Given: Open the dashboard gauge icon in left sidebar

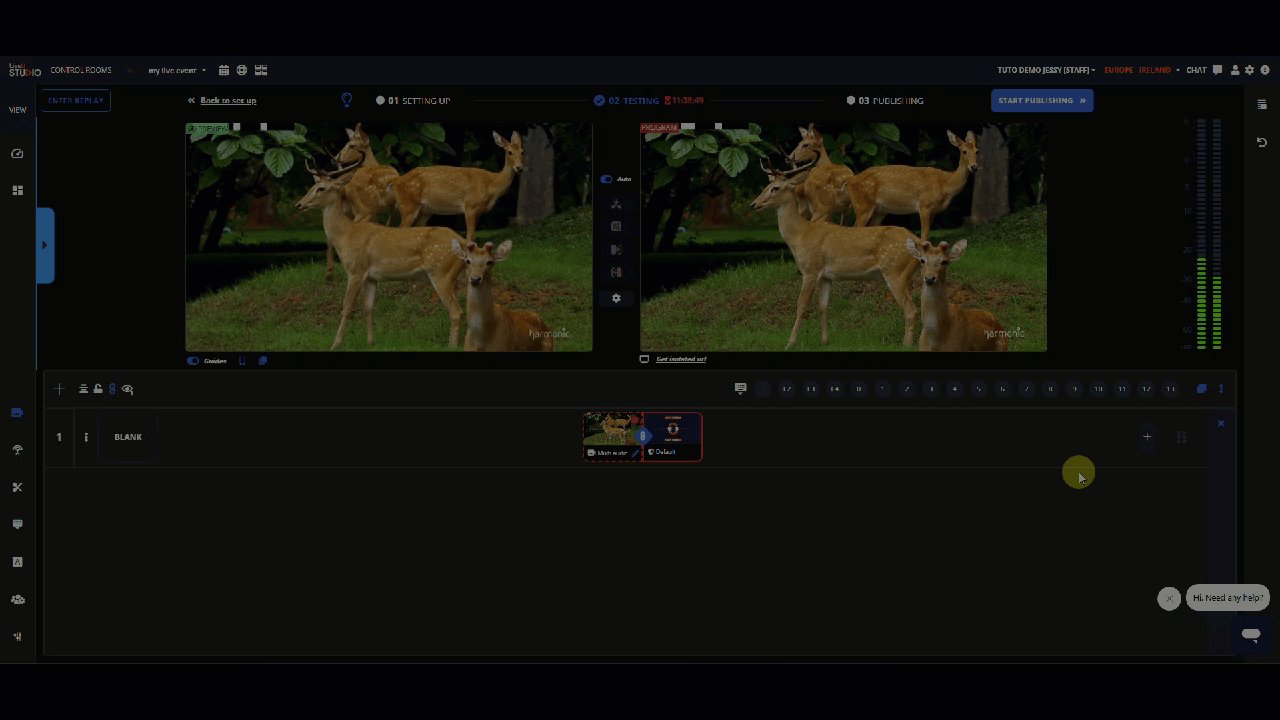Looking at the screenshot, I should pos(17,154).
